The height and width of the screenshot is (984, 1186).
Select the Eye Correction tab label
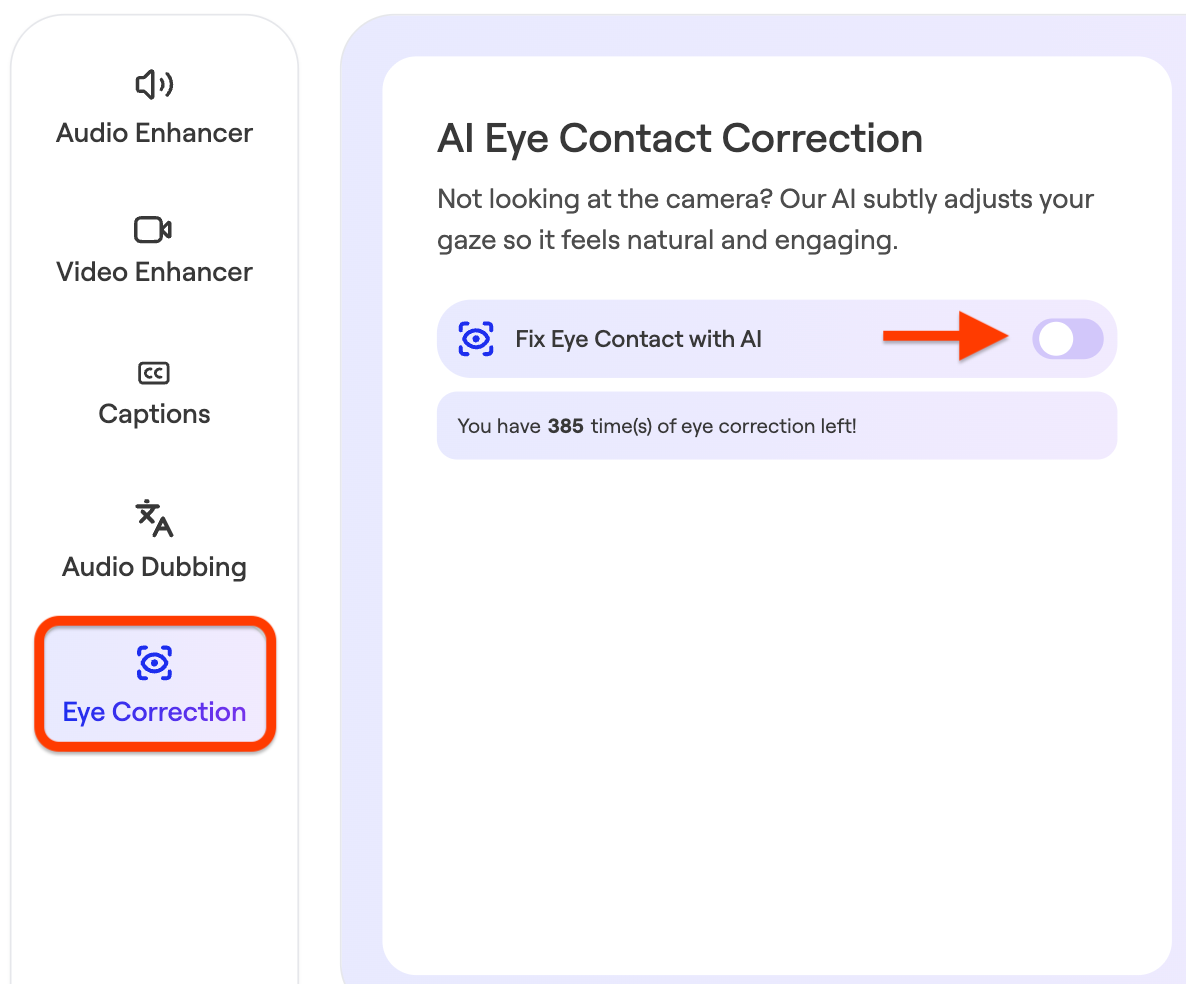(154, 712)
